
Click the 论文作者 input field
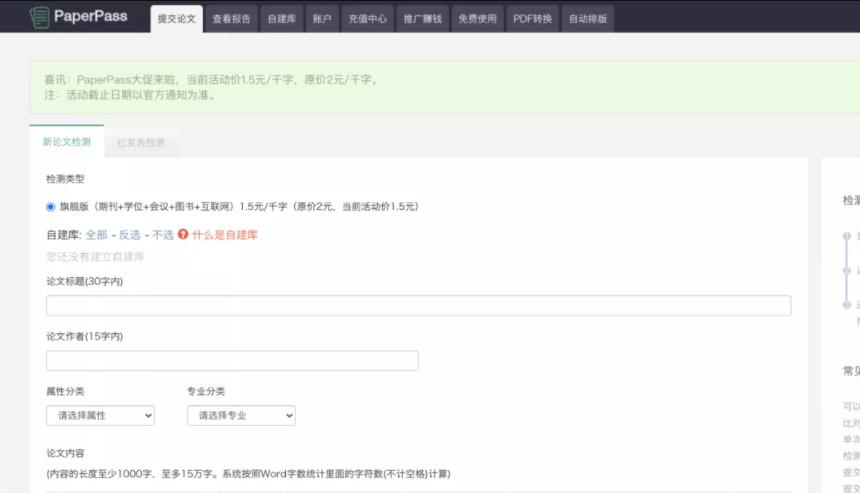[x=233, y=360]
